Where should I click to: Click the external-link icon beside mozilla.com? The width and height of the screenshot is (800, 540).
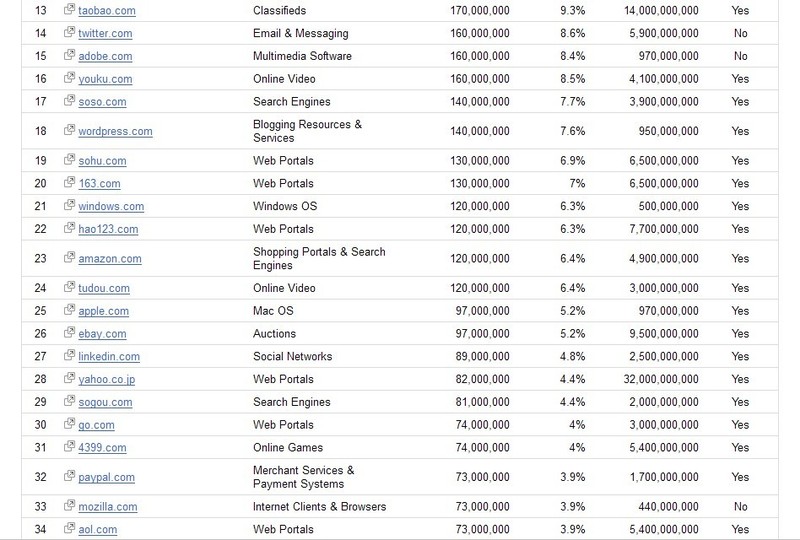69,506
